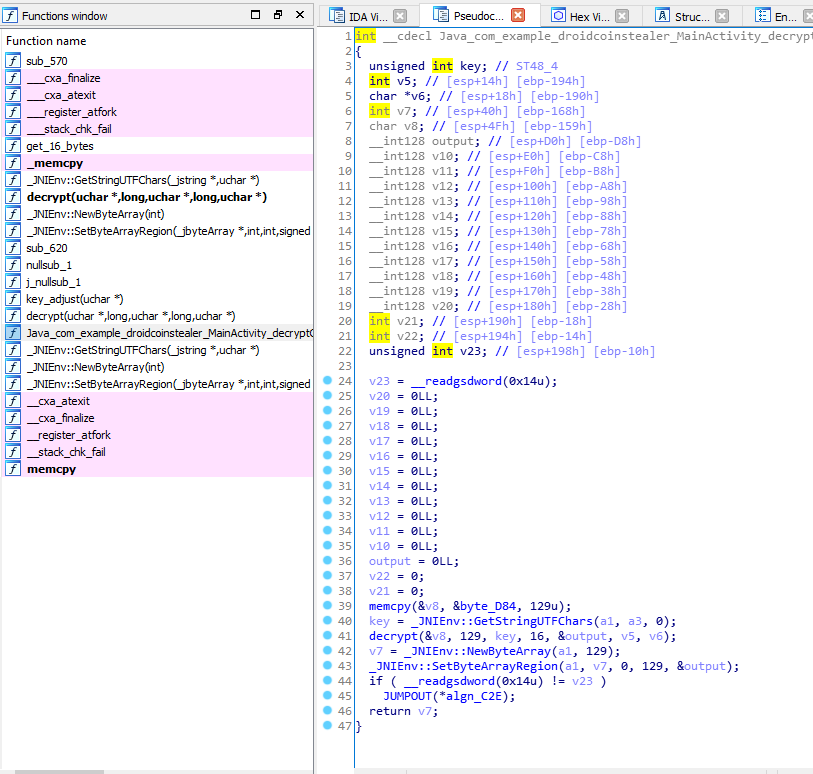The image size is (813, 774).
Task: Close the Hex View tab
Action: pyautogui.click(x=622, y=16)
